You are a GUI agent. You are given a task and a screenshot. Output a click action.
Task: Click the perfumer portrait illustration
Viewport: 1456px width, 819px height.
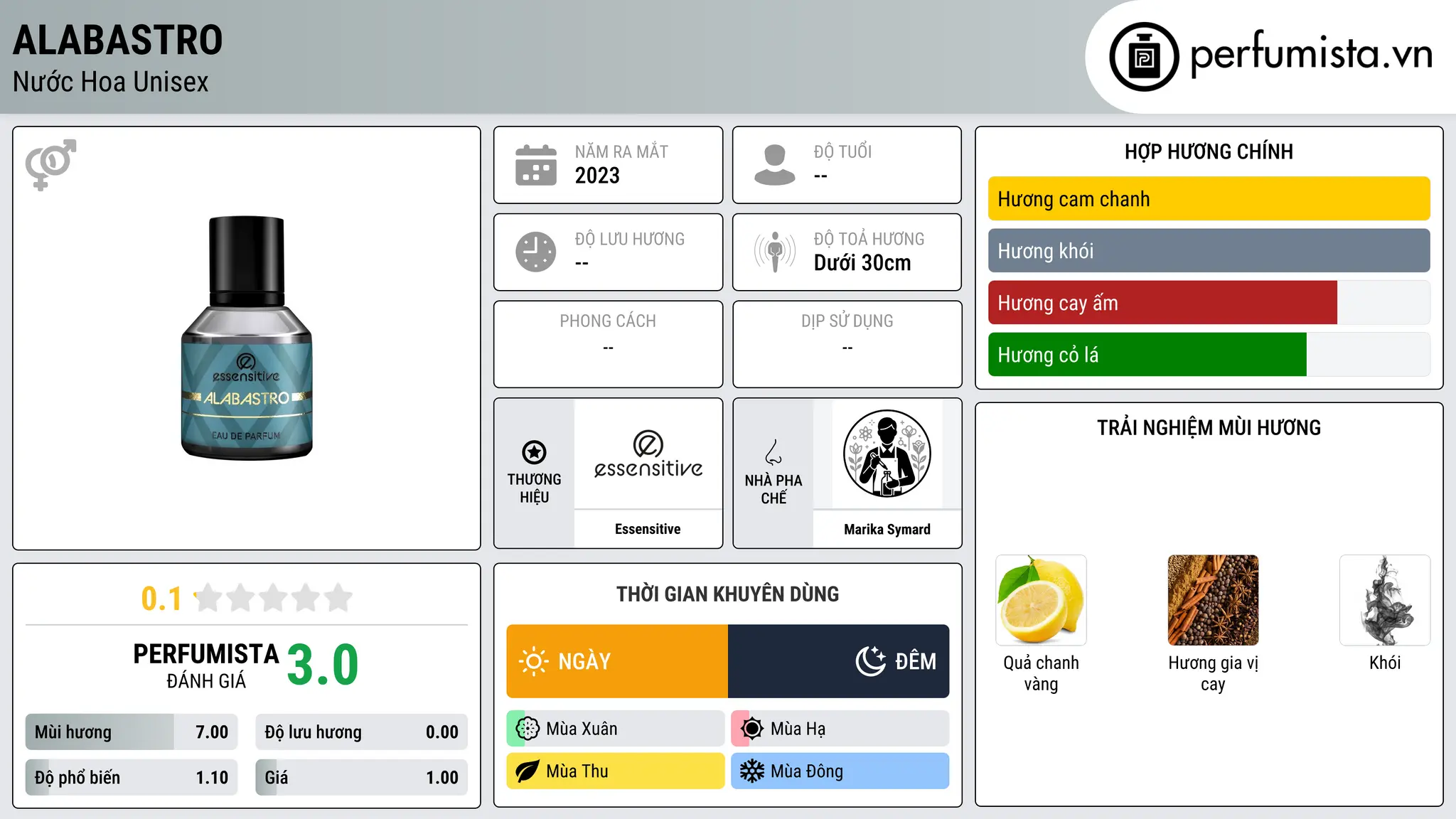coord(887,454)
